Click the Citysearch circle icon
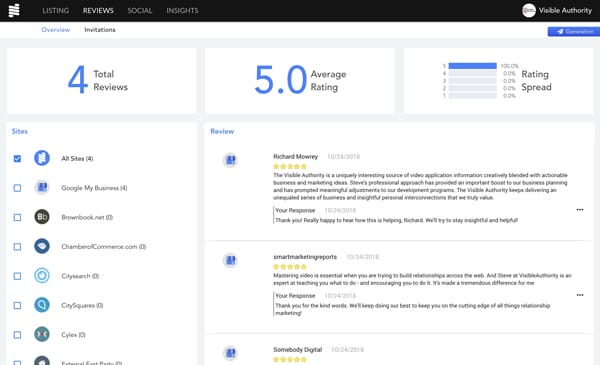 (x=42, y=276)
